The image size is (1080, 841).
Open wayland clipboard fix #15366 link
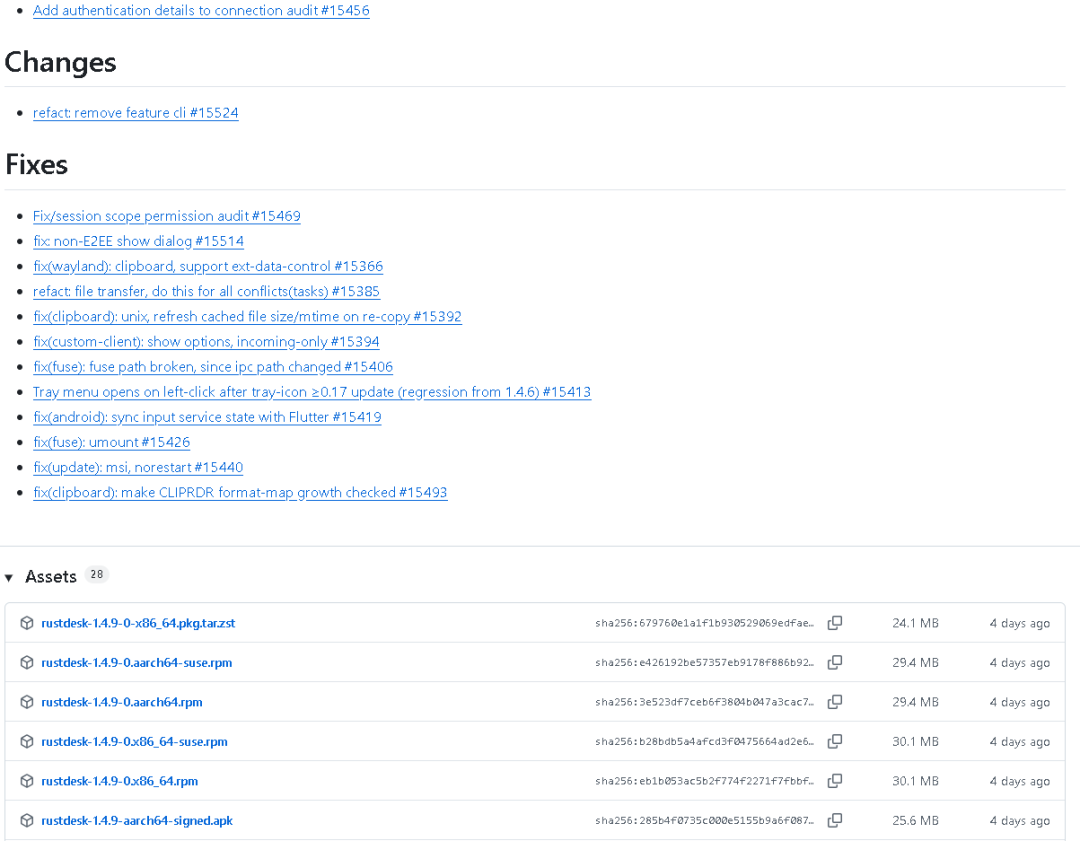(x=208, y=267)
